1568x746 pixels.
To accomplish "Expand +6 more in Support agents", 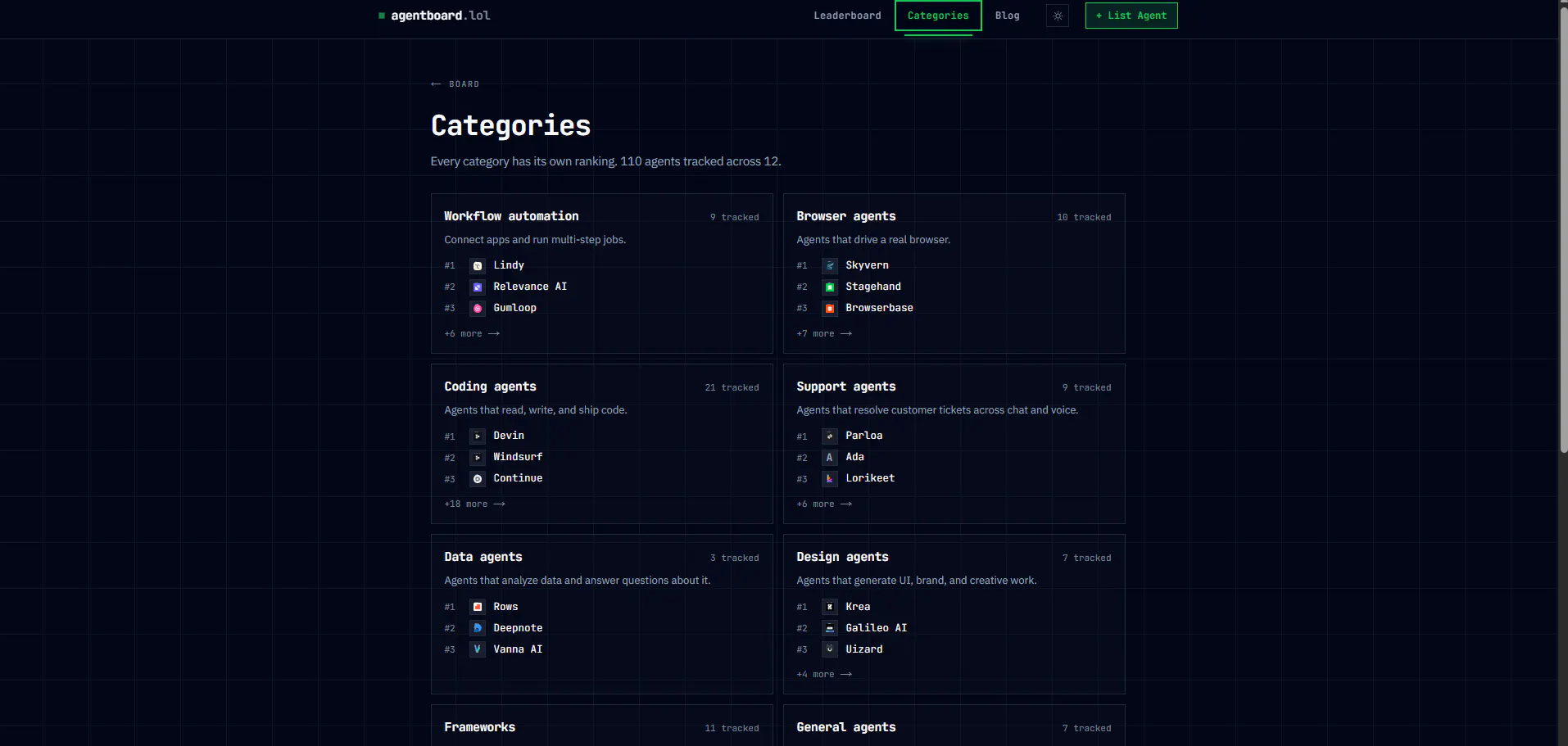I will [x=824, y=504].
